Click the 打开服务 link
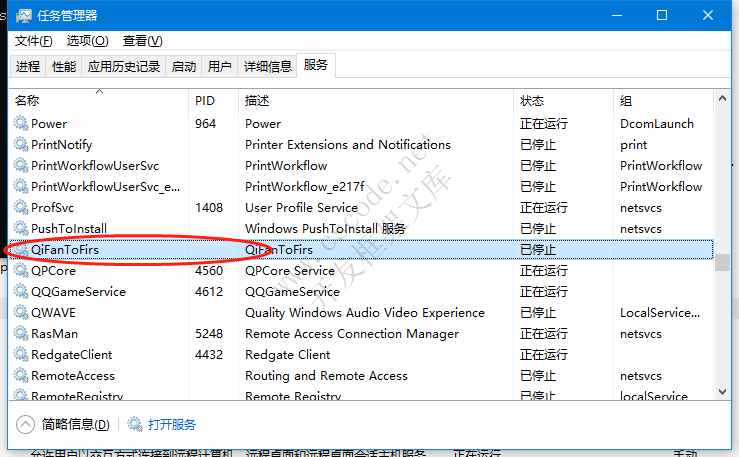739x457 pixels. point(172,424)
